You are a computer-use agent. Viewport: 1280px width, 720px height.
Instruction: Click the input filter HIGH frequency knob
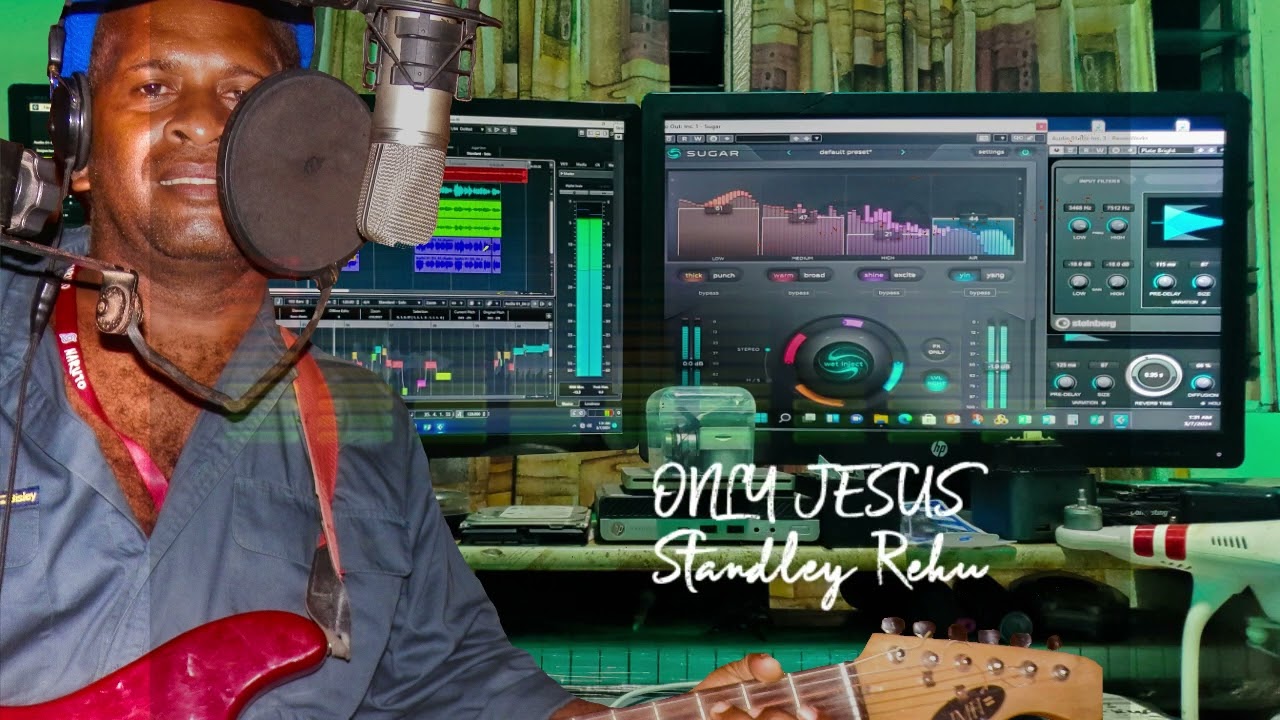tap(1116, 225)
